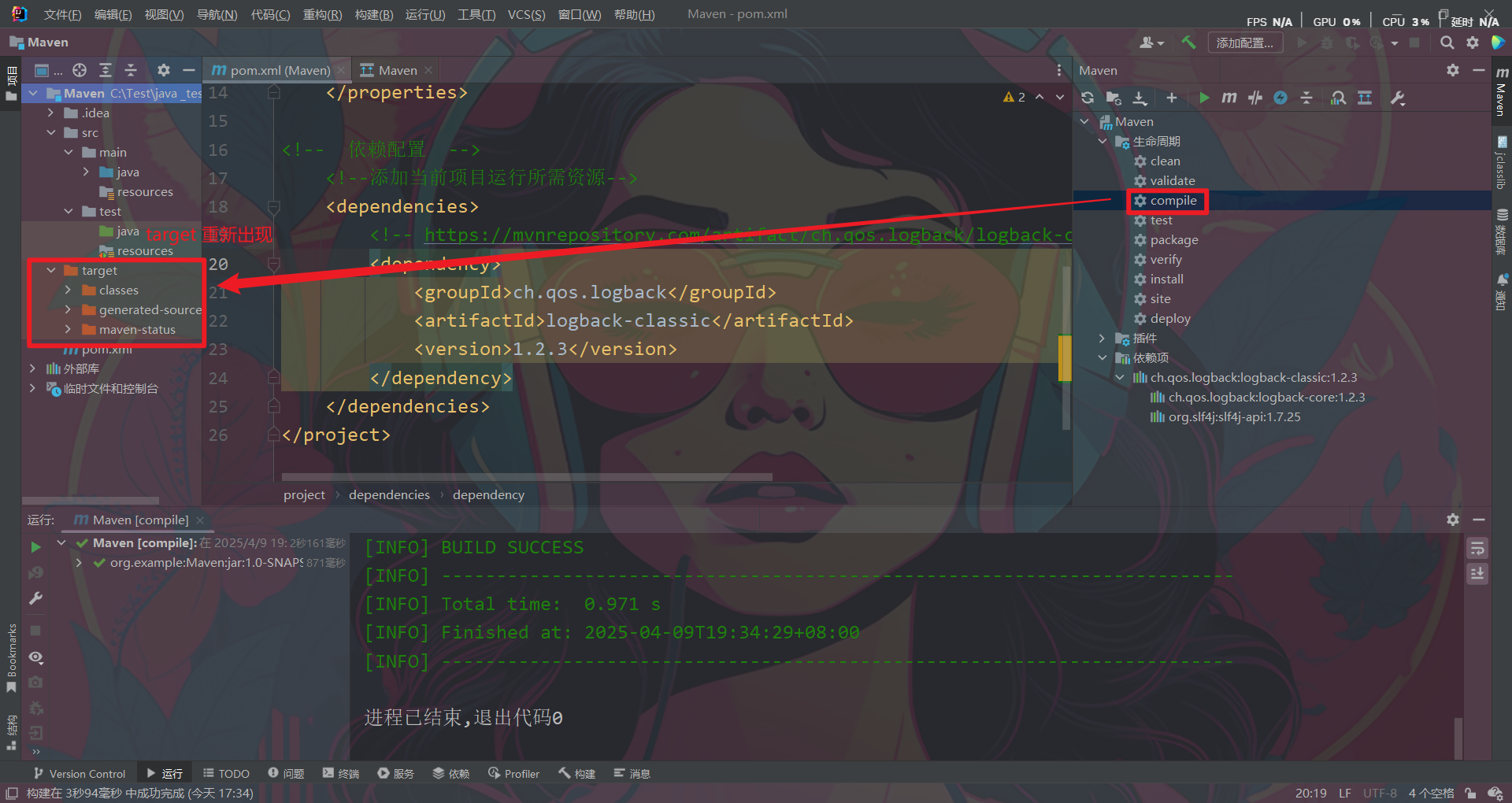Open run panel gear settings
The height and width of the screenshot is (803, 1512).
coord(1453,520)
